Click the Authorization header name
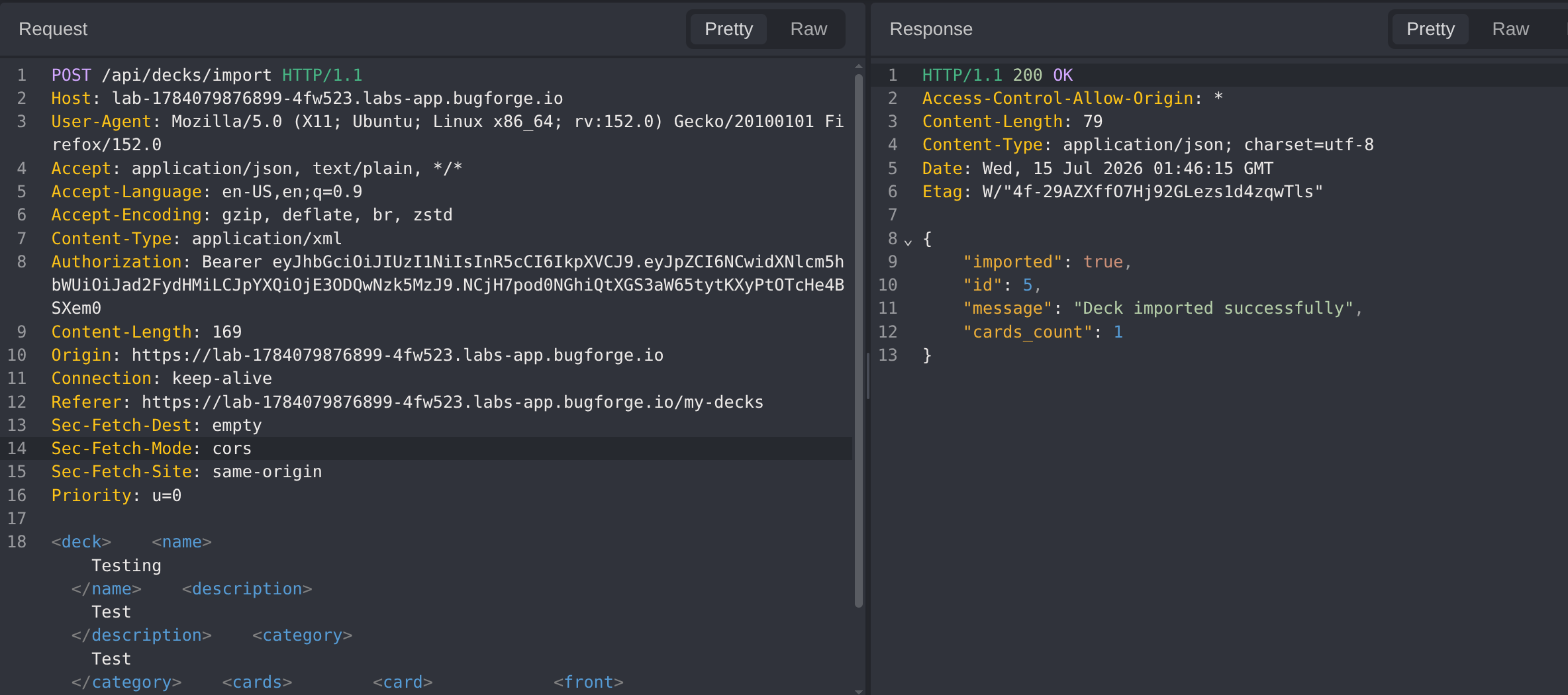The width and height of the screenshot is (1568, 695). click(117, 262)
